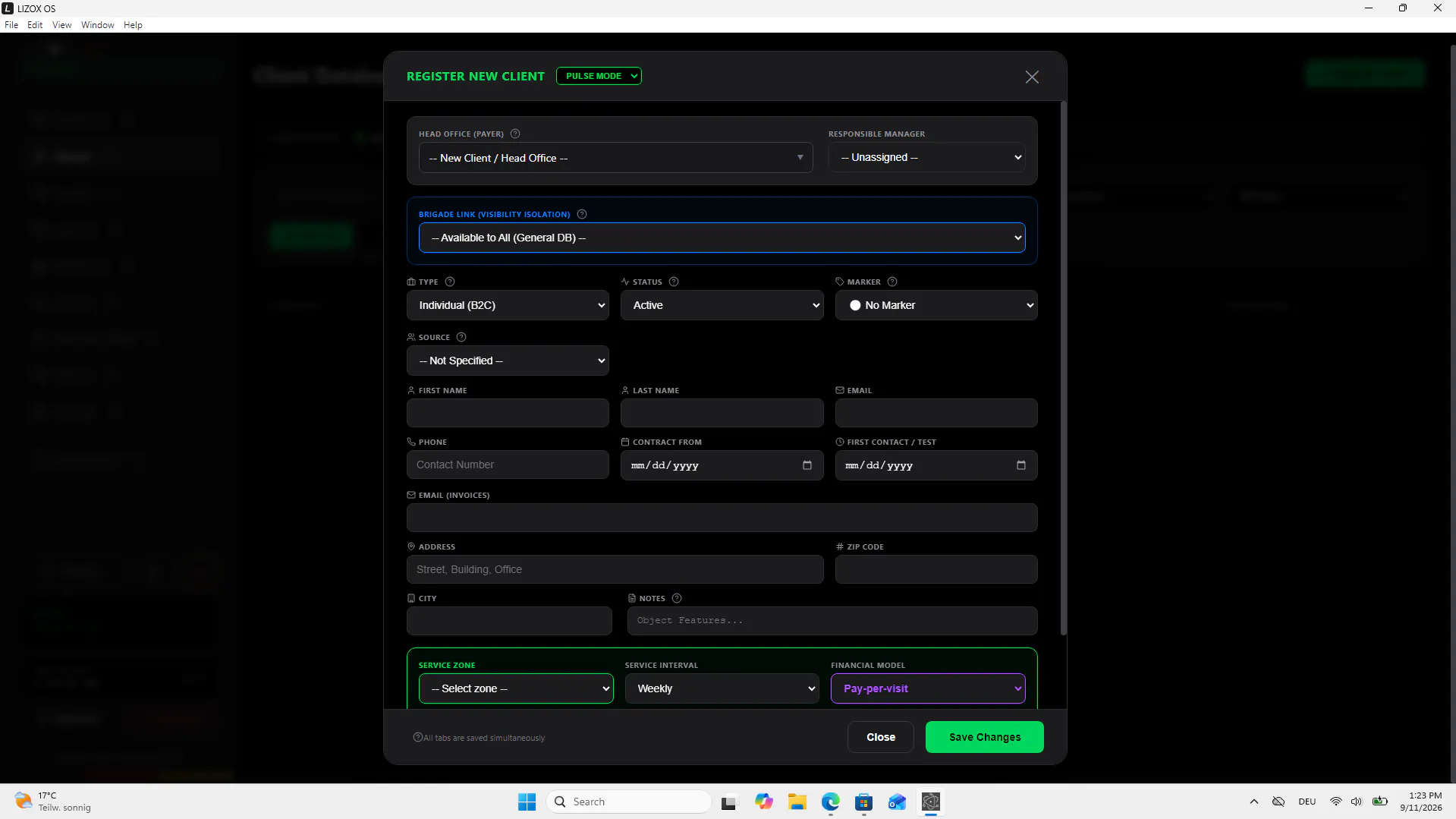Open Outlook from the taskbar
This screenshot has width=1456, height=819.
point(898,802)
